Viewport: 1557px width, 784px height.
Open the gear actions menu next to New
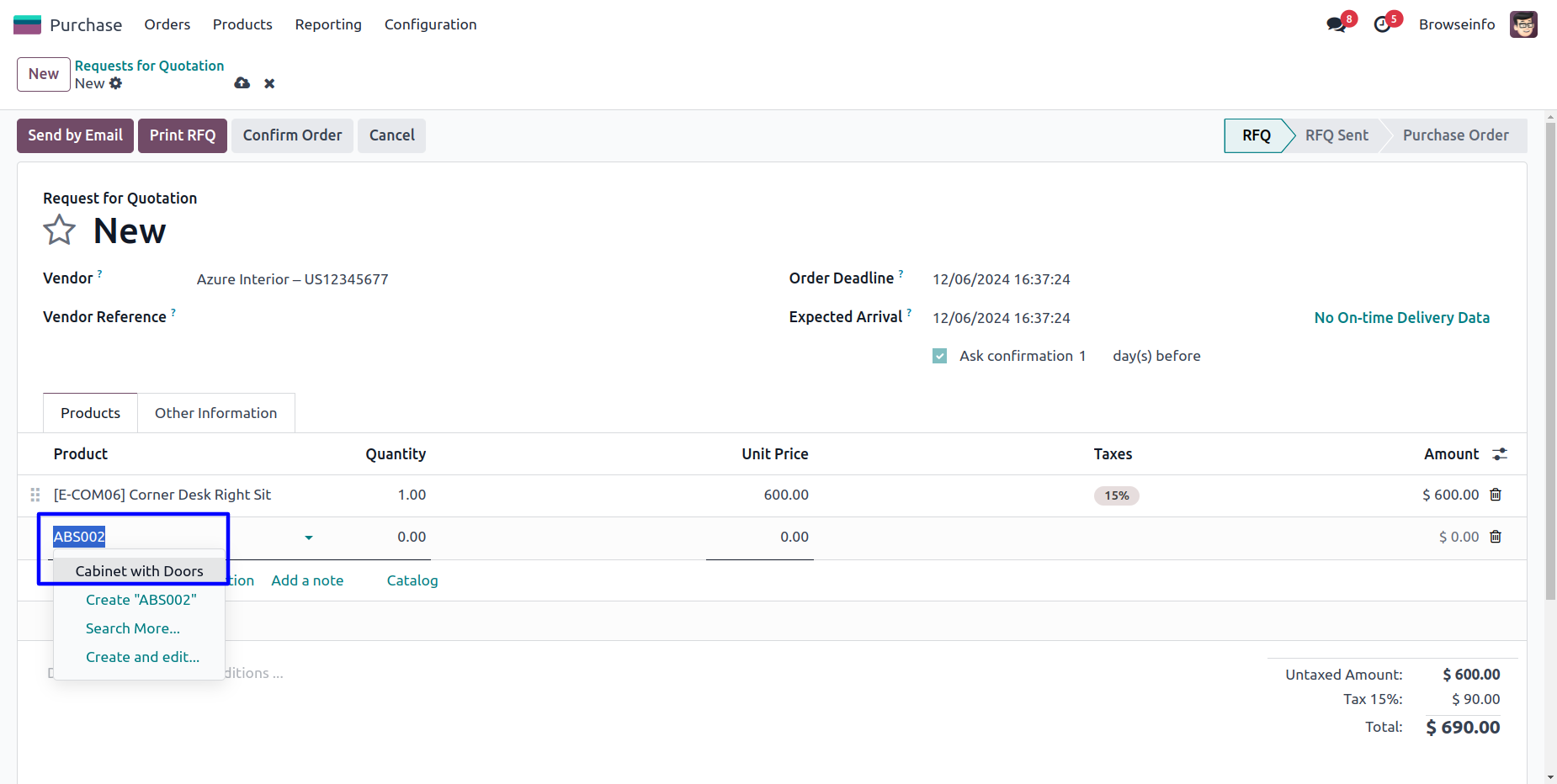[116, 83]
